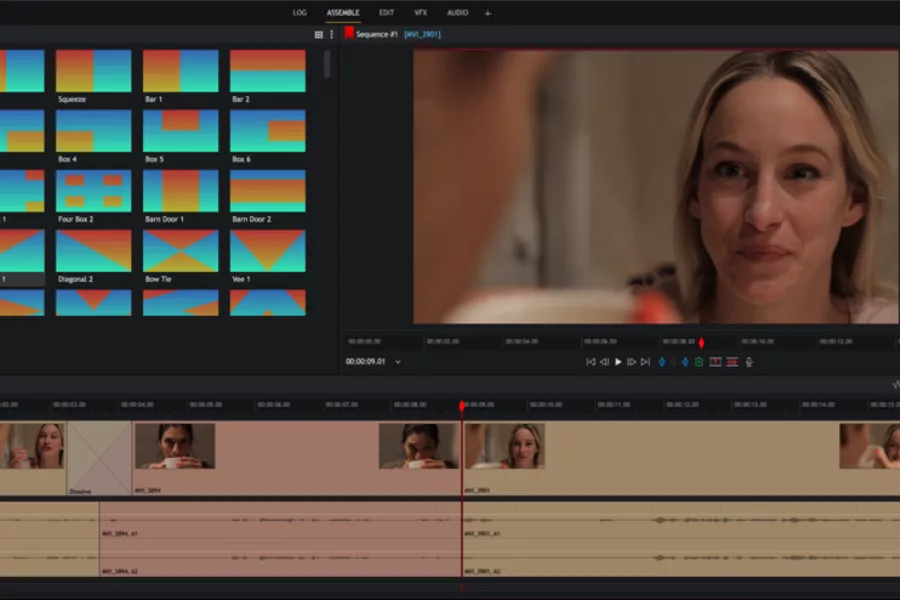Click the timeline playhead handle at 00:00:09
Image resolution: width=900 pixels, height=600 pixels.
[462, 406]
